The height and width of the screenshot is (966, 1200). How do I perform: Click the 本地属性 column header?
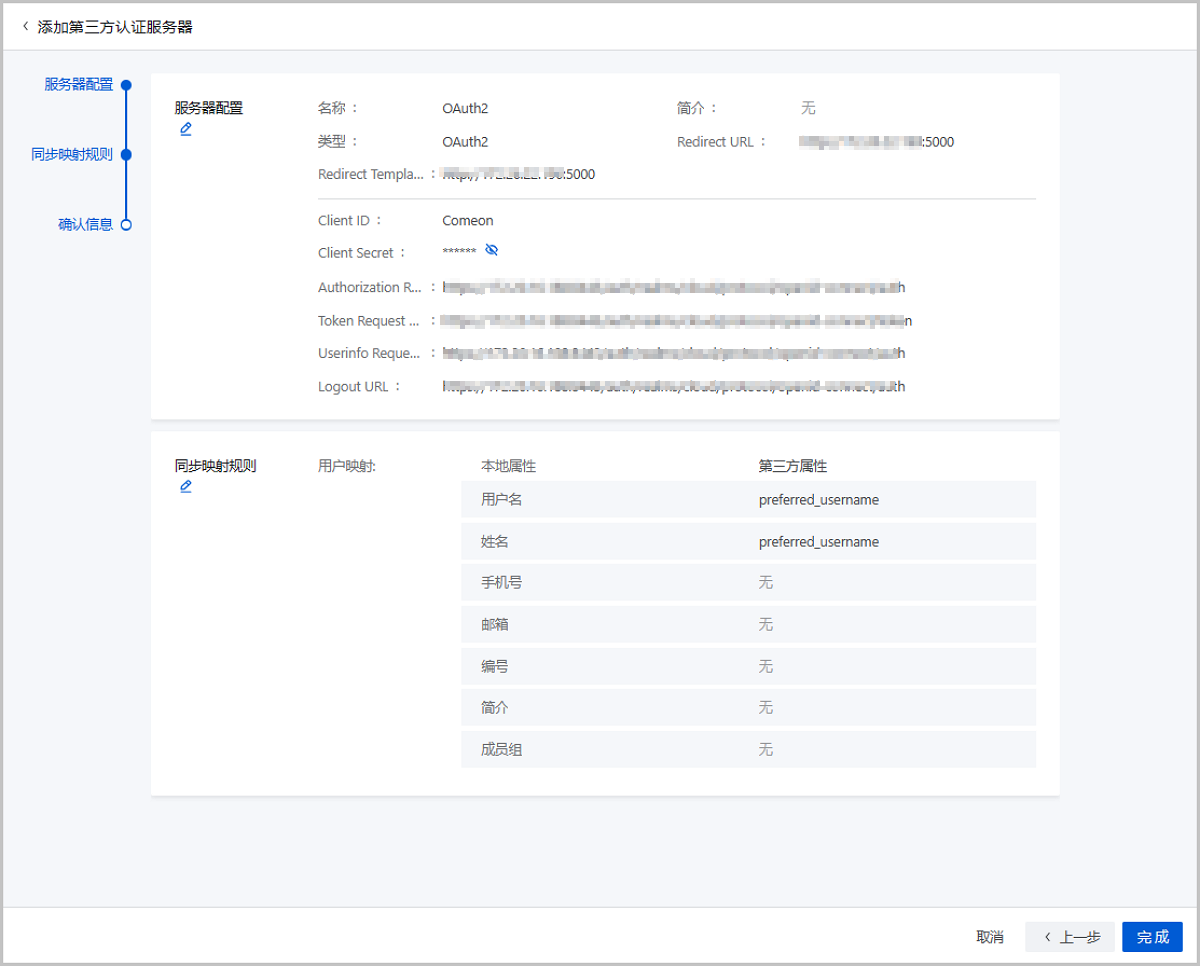pyautogui.click(x=509, y=466)
